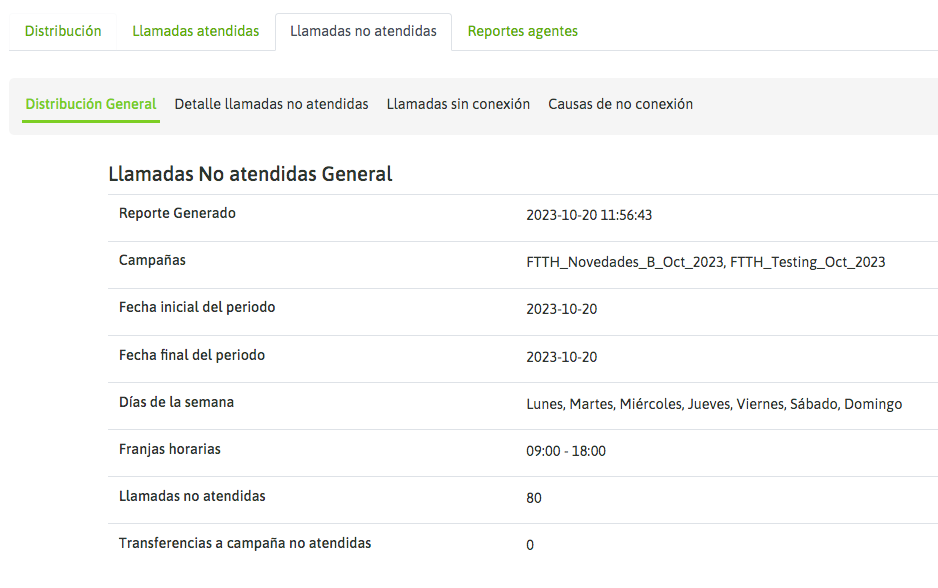Click the Fecha final del periodo date value
This screenshot has width=938, height=588.
point(561,357)
